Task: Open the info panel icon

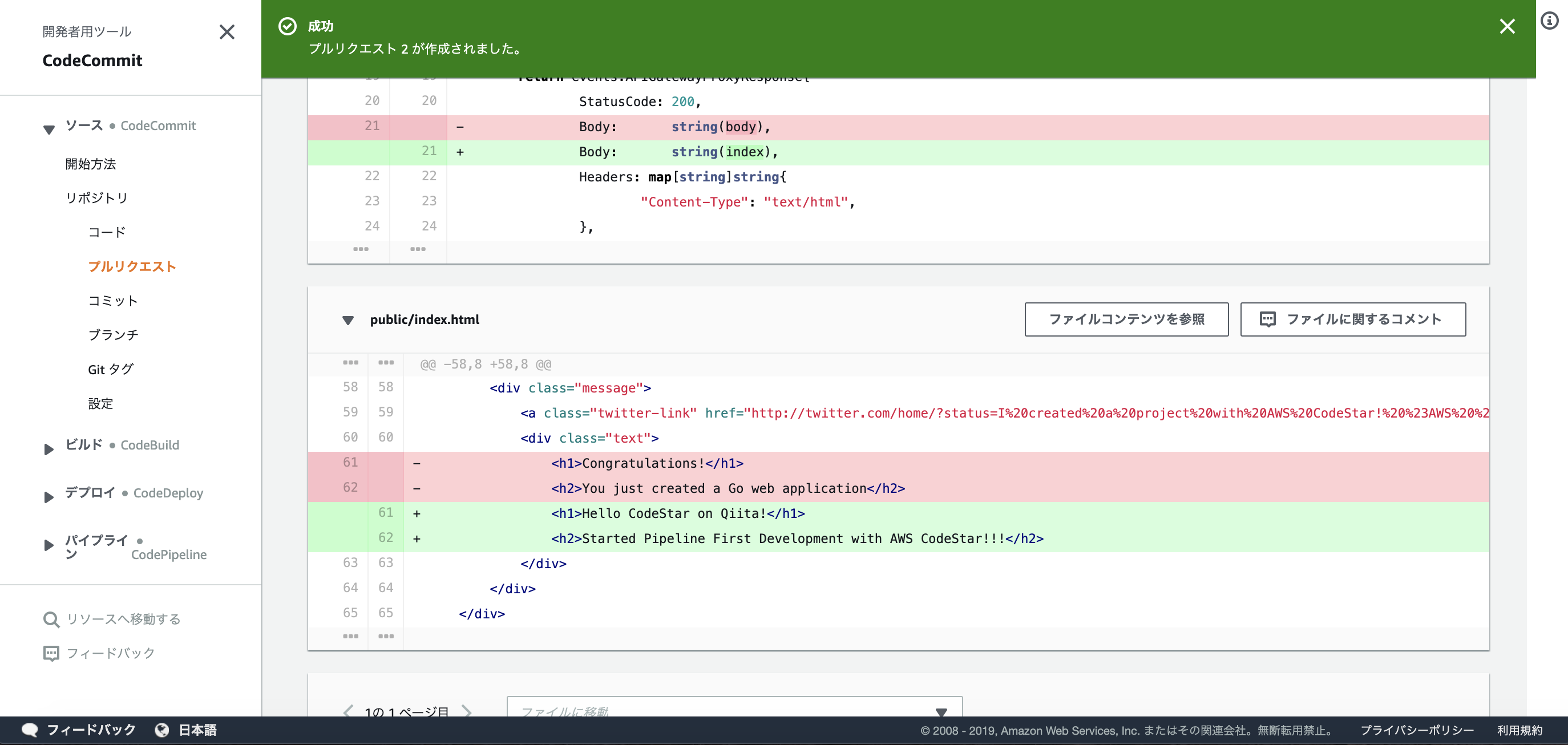Action: click(1550, 21)
